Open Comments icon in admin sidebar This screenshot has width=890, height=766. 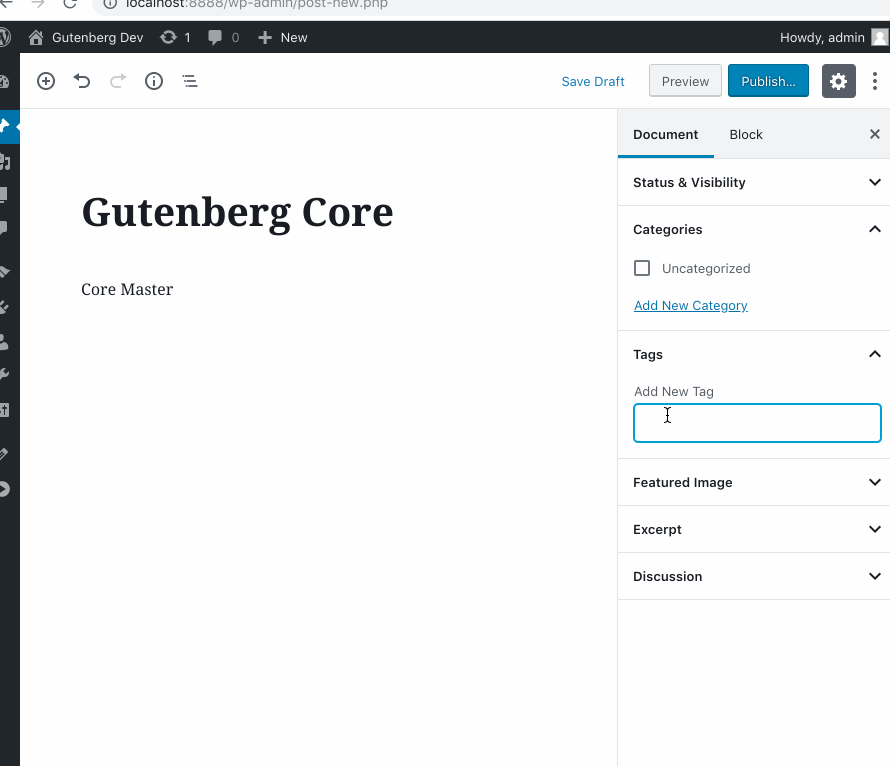pos(4,228)
